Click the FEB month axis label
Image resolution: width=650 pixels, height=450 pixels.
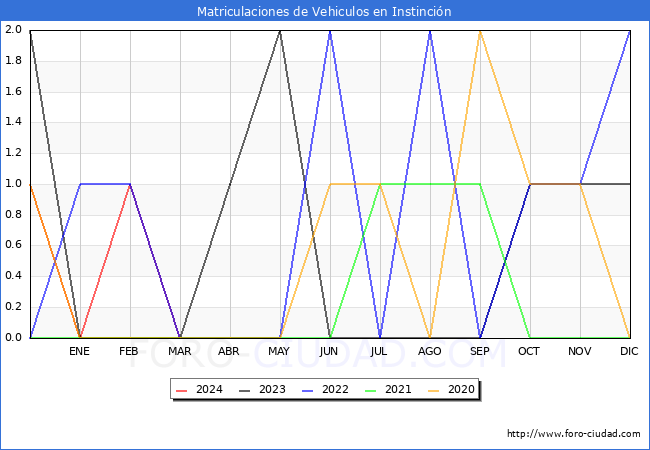pyautogui.click(x=129, y=351)
